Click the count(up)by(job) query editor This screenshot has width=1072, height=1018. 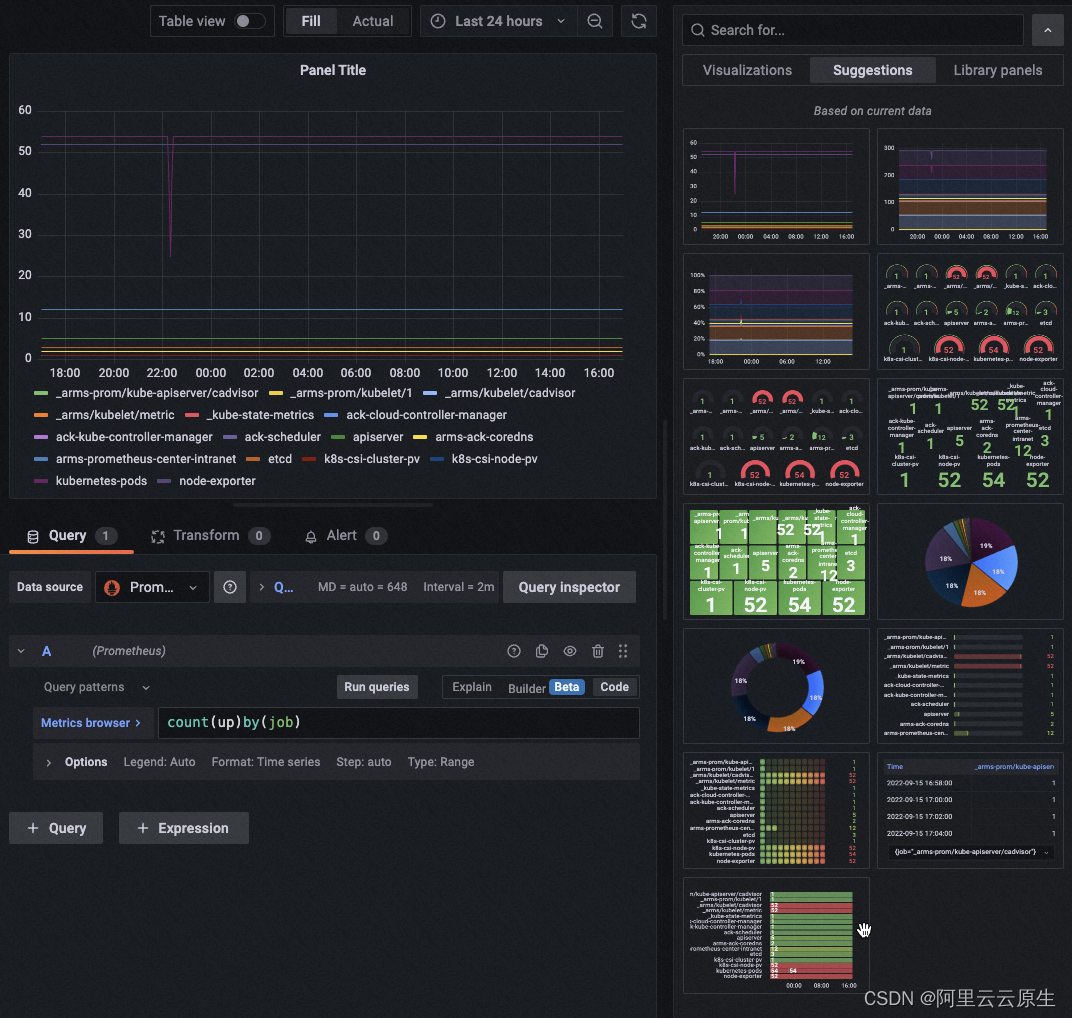point(399,723)
